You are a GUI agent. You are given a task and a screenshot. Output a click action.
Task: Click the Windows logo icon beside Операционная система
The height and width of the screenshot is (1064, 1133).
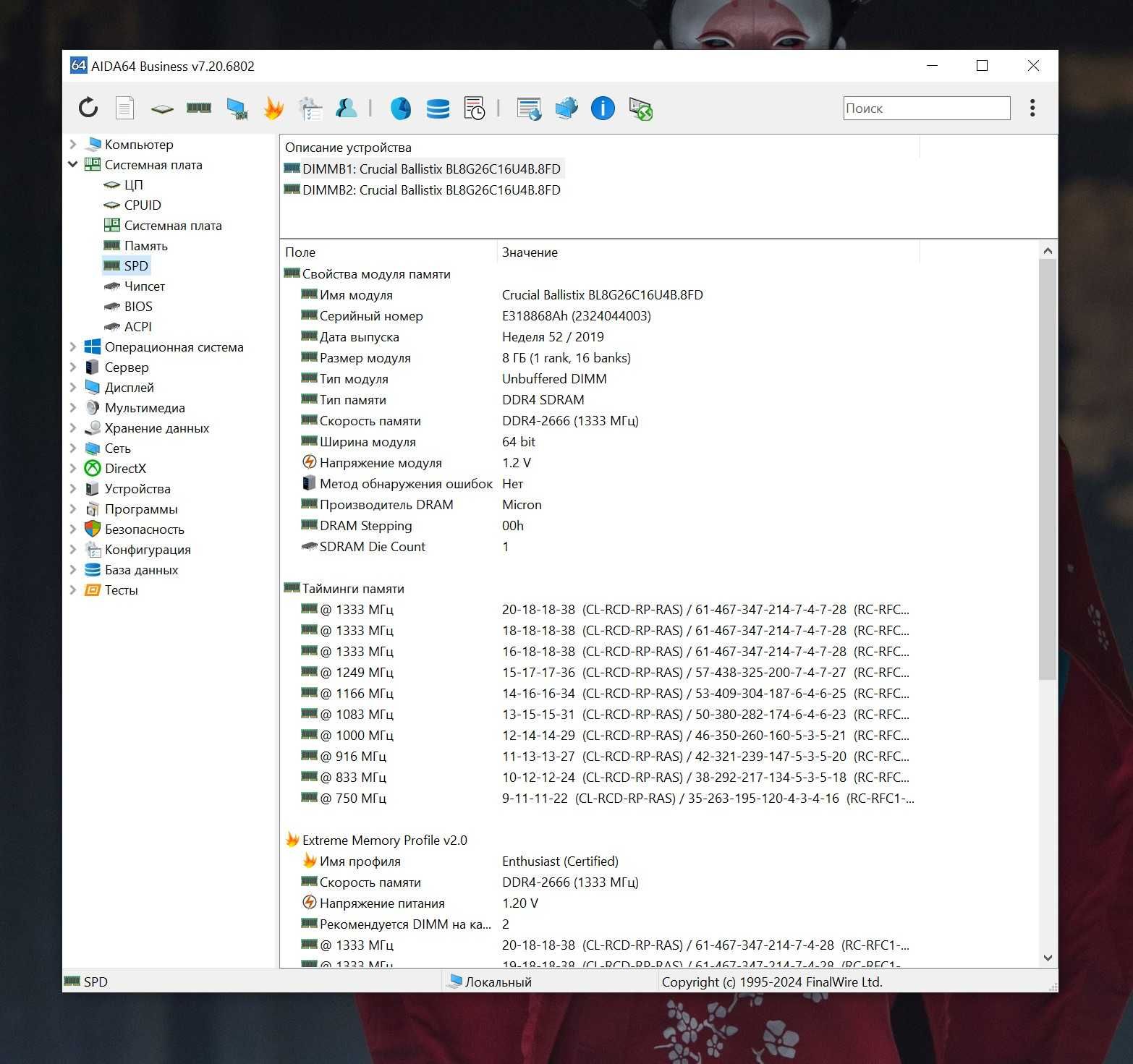point(93,346)
